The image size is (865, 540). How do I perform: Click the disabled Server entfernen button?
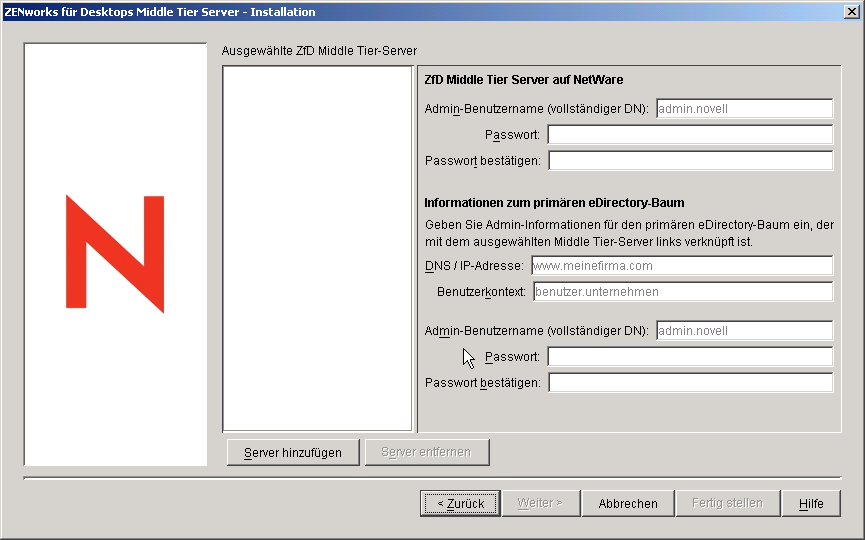pos(427,452)
